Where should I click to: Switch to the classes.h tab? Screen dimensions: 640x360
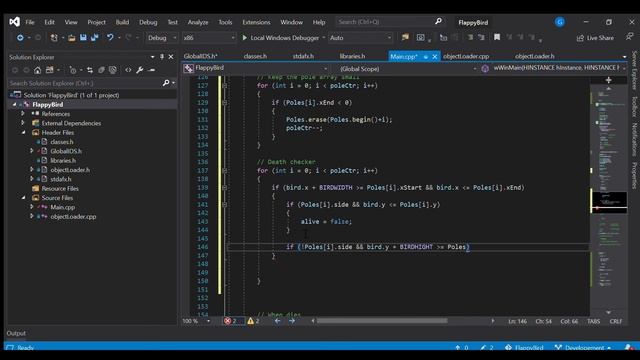255,56
